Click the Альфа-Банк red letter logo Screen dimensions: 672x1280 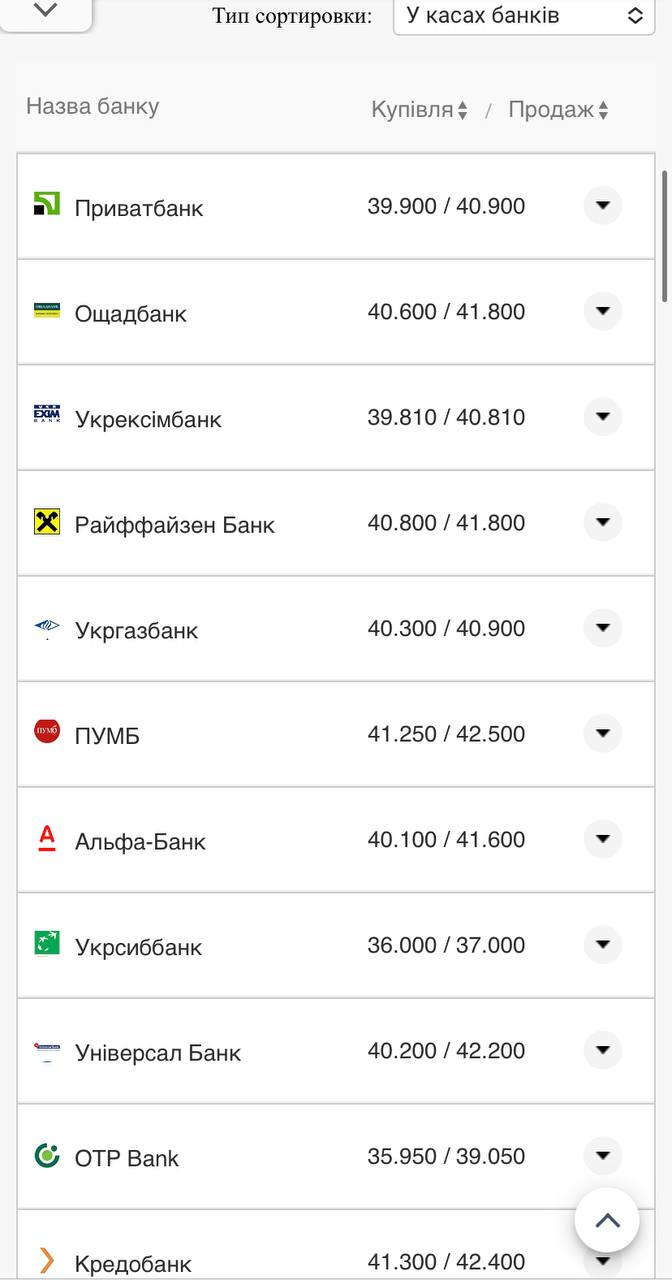pos(47,837)
